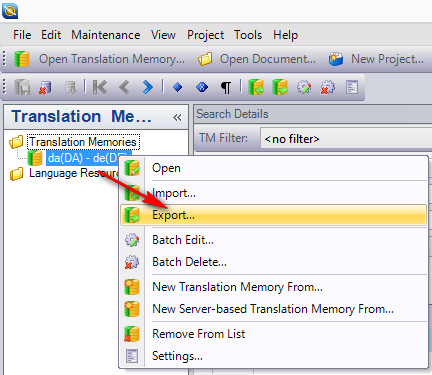Choose New Server-based Translation Memory From...
This screenshot has height=375, width=432.
273,309
